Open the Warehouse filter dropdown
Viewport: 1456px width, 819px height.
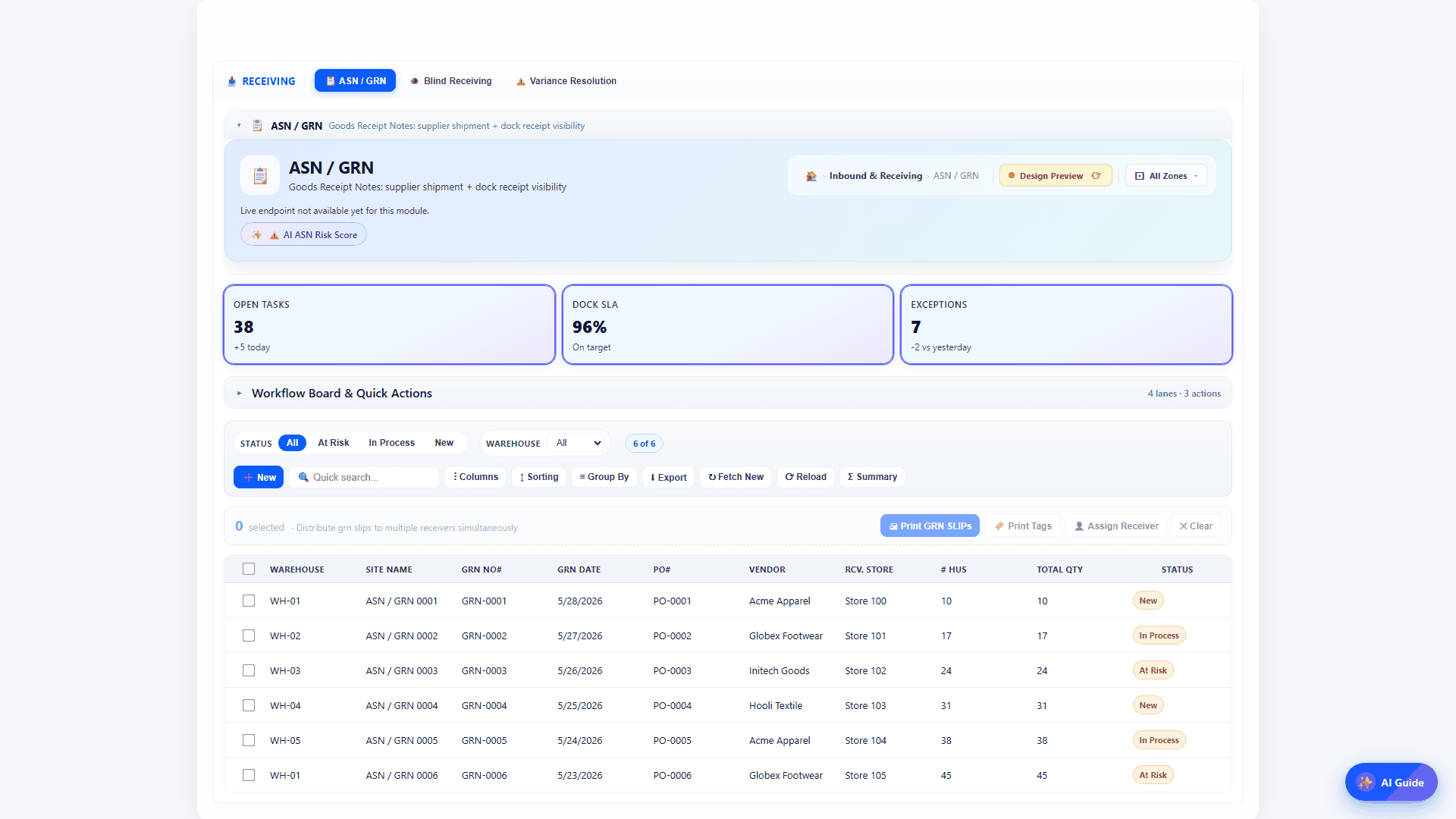click(577, 443)
